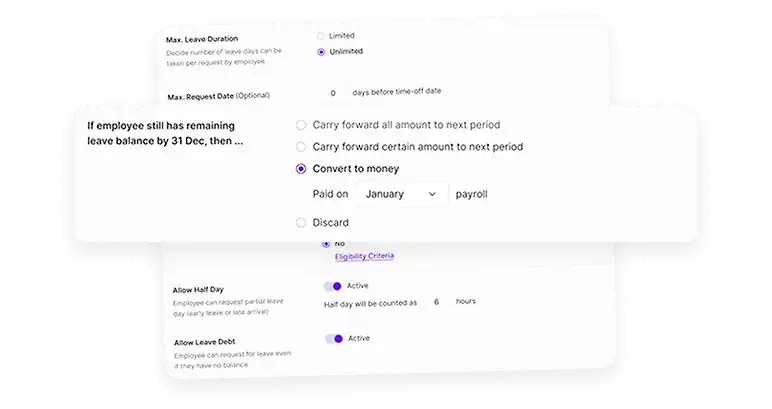Click the Max. Request Date (Optional) label
Viewport: 772px width, 409px height.
[219, 96]
